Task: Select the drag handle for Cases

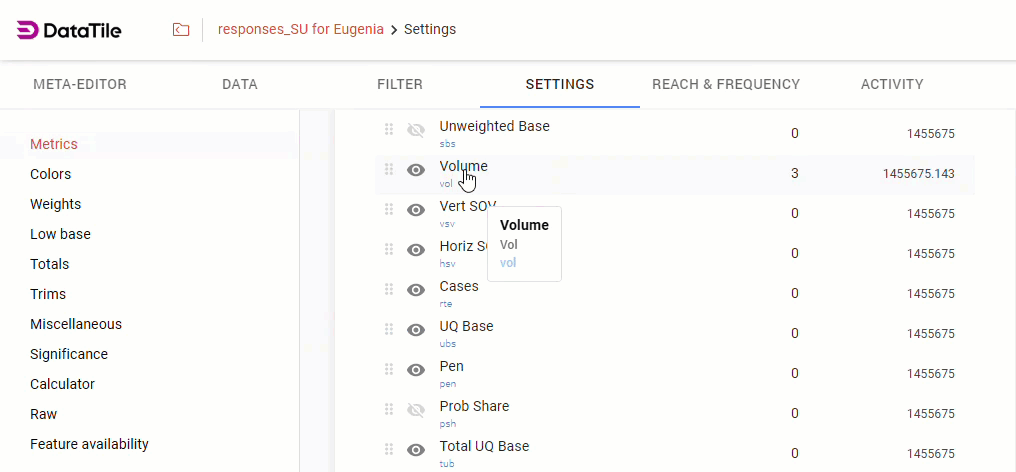Action: coord(389,290)
